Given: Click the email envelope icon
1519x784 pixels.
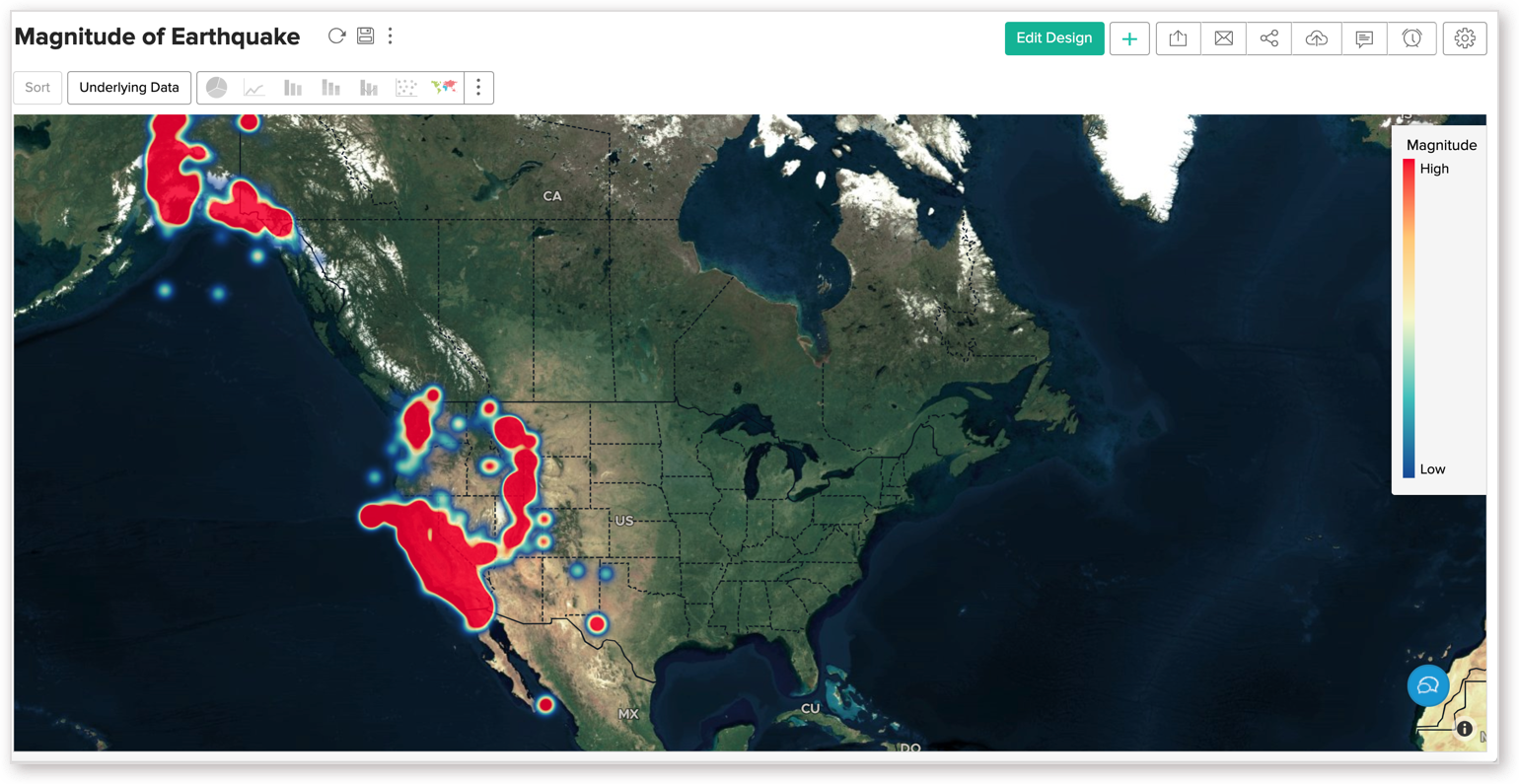Looking at the screenshot, I should tap(1223, 38).
